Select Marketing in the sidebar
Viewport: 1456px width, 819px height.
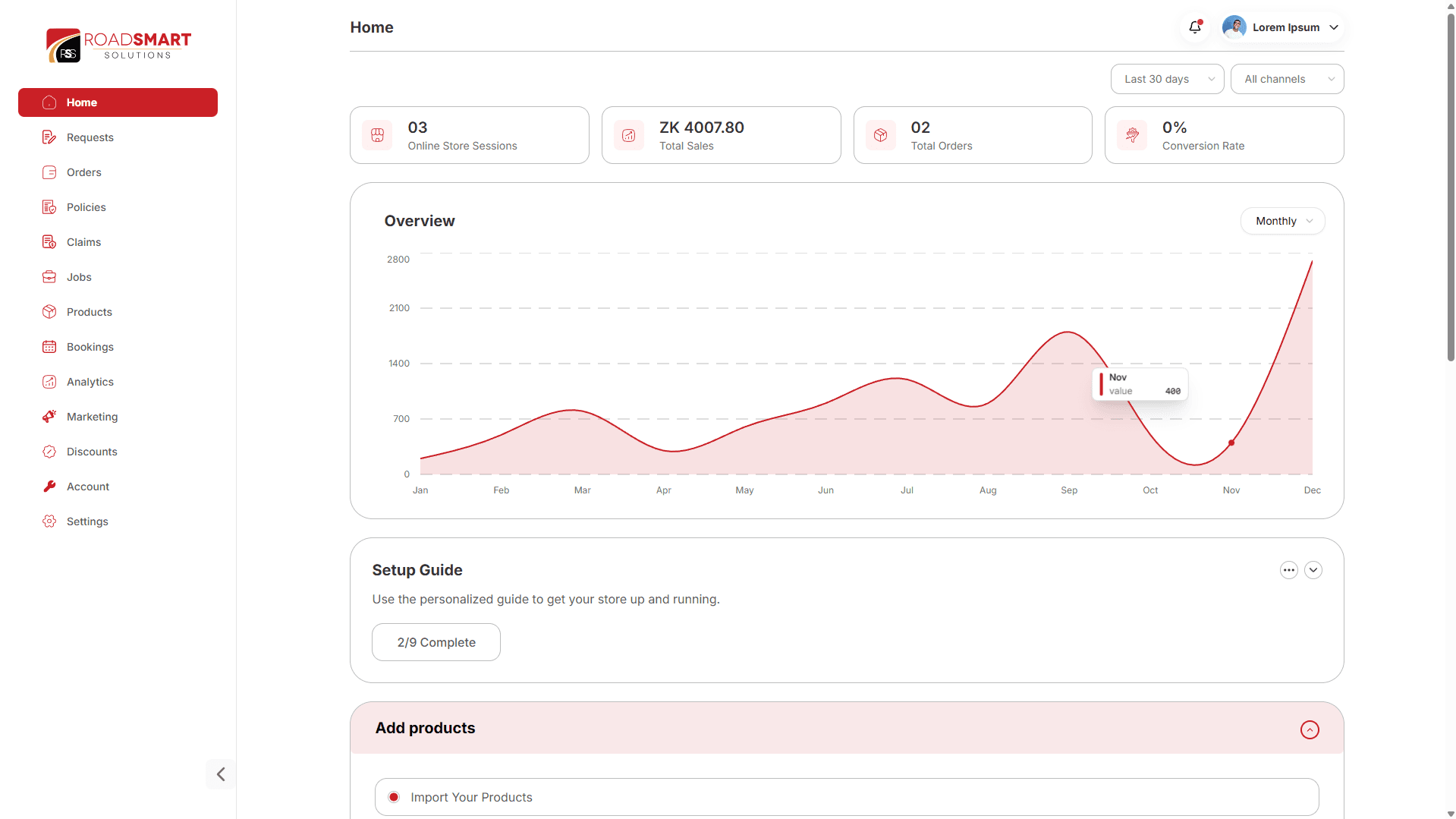[x=92, y=416]
